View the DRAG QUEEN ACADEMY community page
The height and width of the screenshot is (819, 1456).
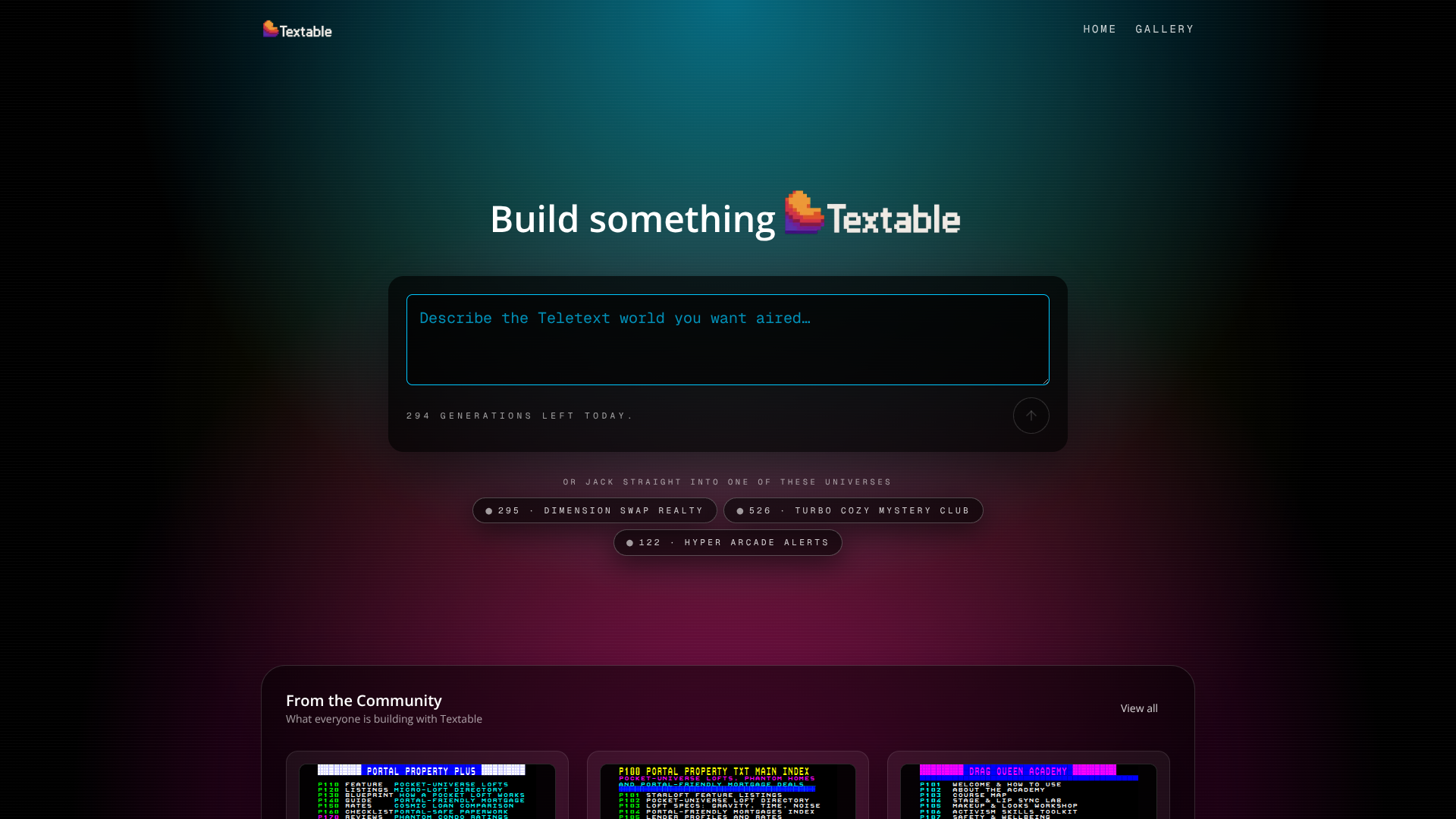[x=1028, y=789]
